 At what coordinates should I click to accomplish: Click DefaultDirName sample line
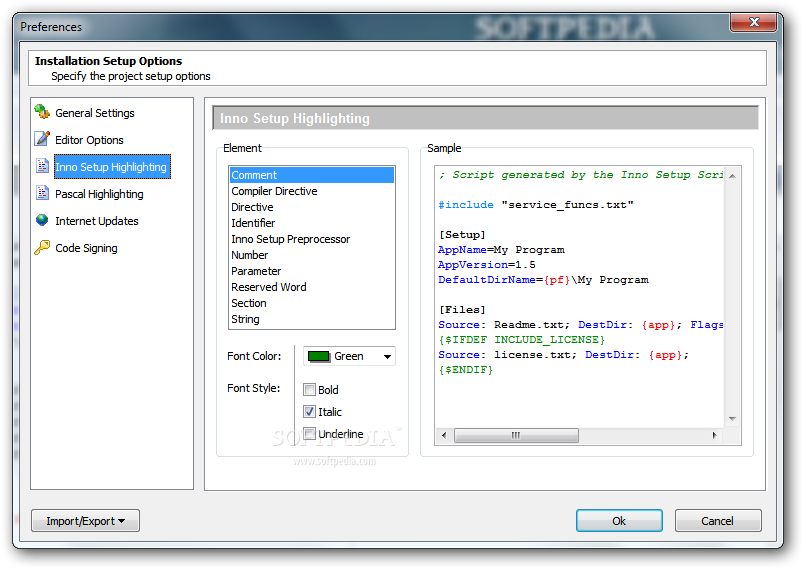543,280
